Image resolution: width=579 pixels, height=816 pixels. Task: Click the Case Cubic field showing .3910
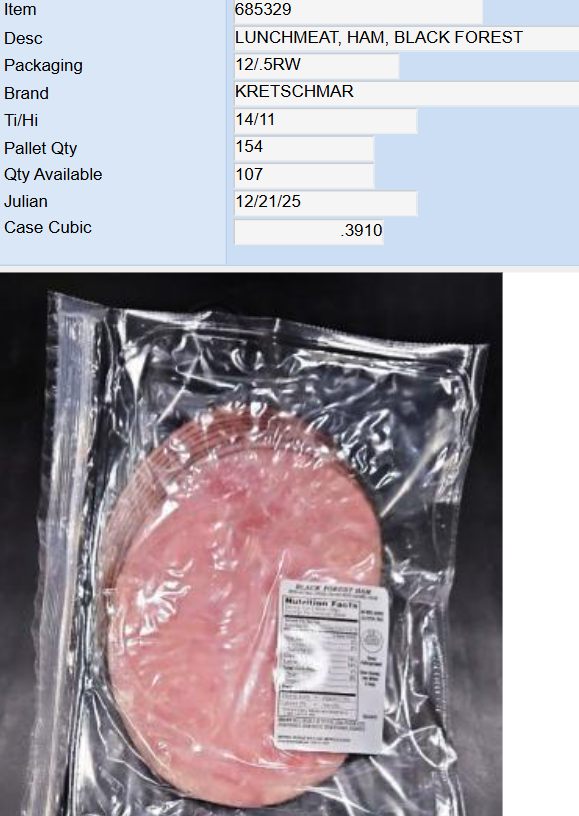pos(309,231)
